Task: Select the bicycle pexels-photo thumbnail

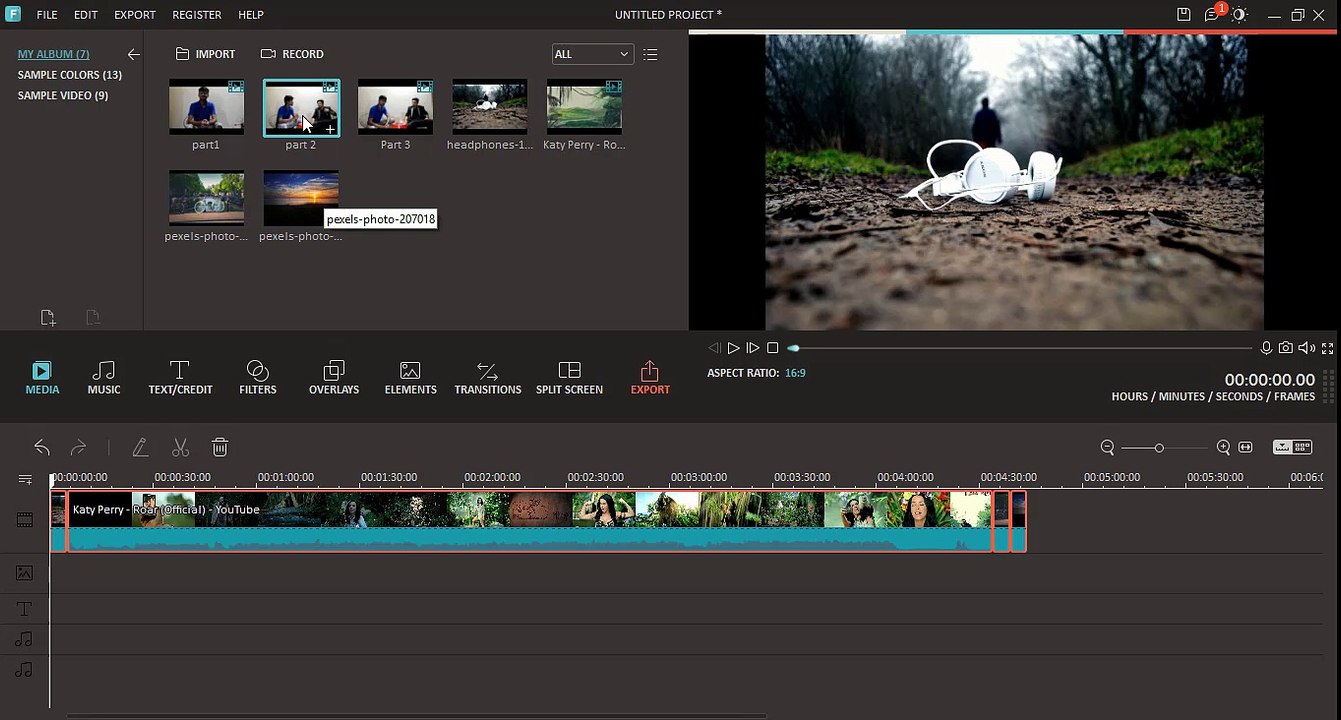Action: pos(206,198)
